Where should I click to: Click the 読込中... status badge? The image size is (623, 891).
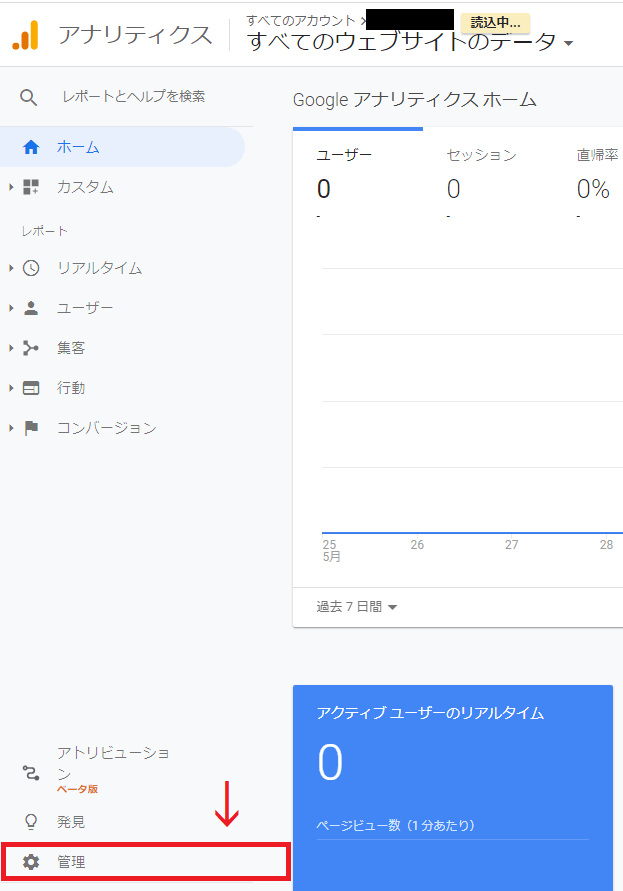[495, 23]
